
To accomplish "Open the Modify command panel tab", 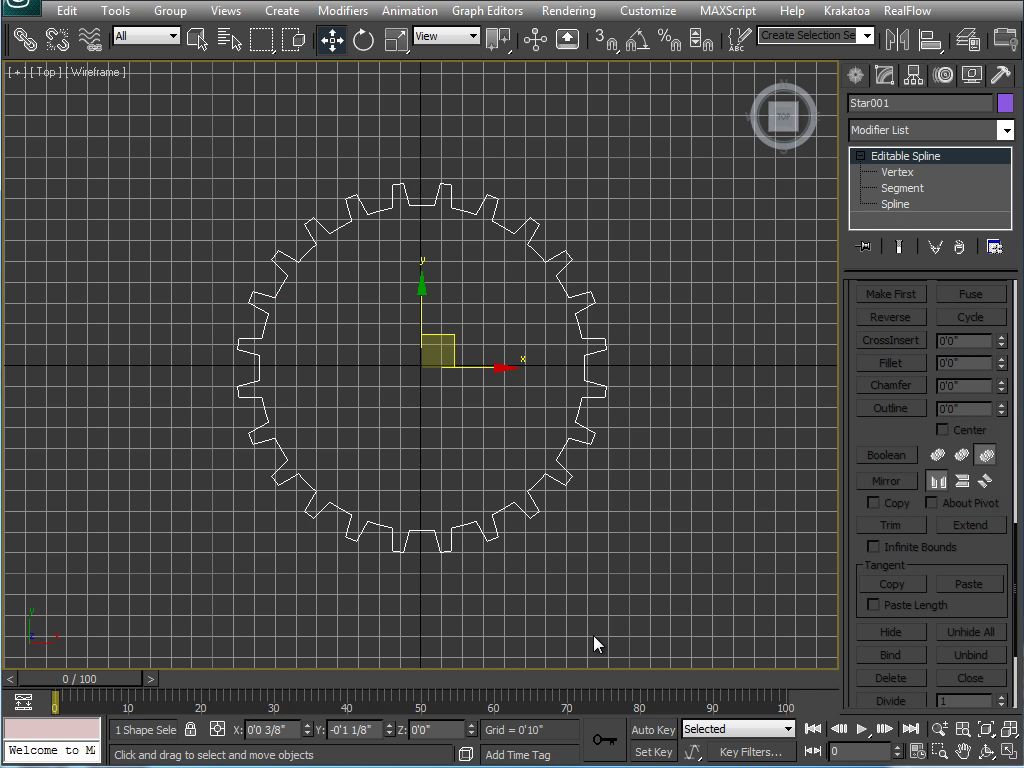I will [884, 75].
